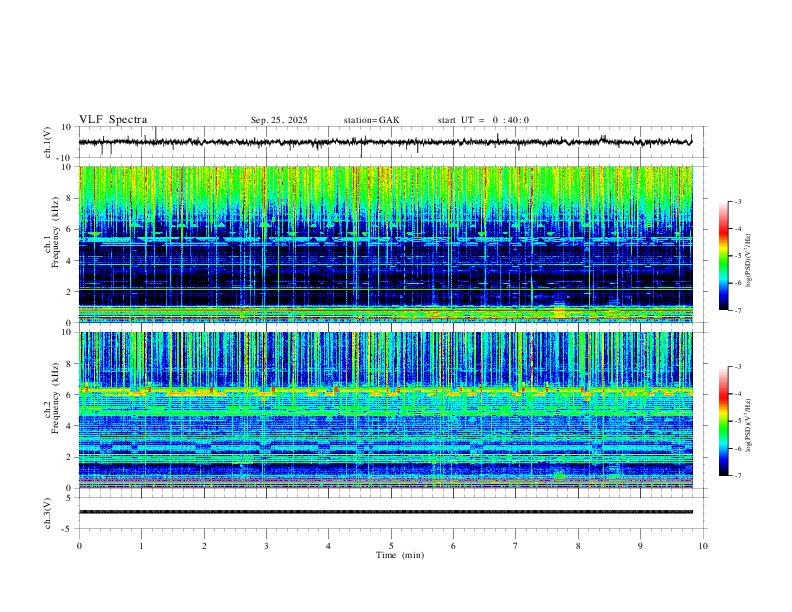Click the "station=GAK" header text

pyautogui.click(x=371, y=120)
